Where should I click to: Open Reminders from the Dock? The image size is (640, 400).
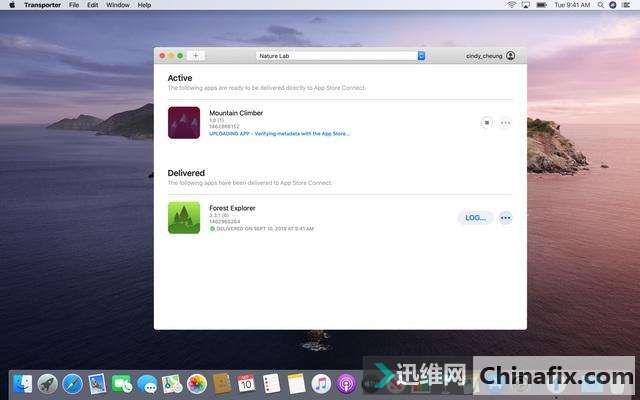[x=271, y=384]
